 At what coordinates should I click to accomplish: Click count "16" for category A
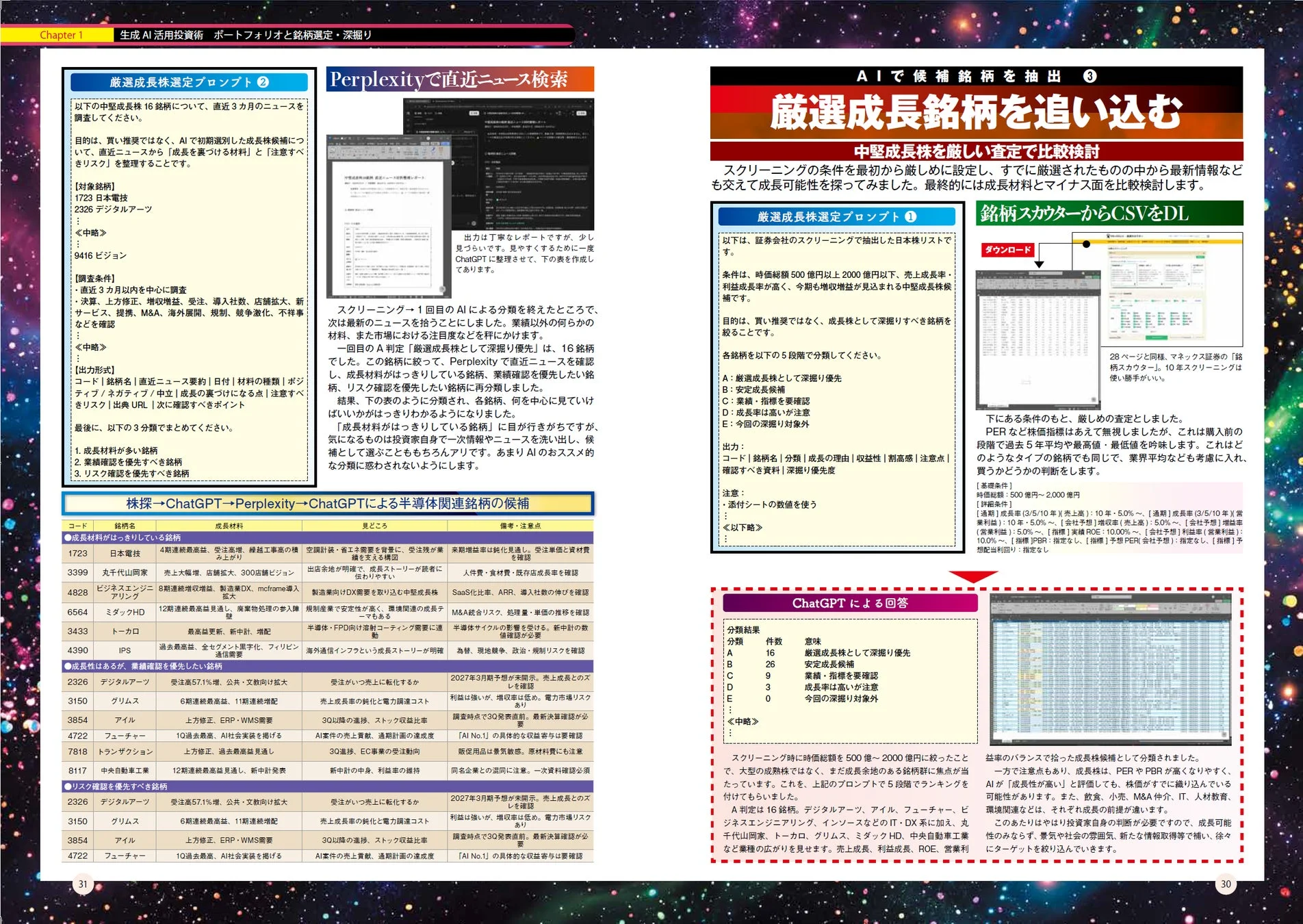[771, 653]
